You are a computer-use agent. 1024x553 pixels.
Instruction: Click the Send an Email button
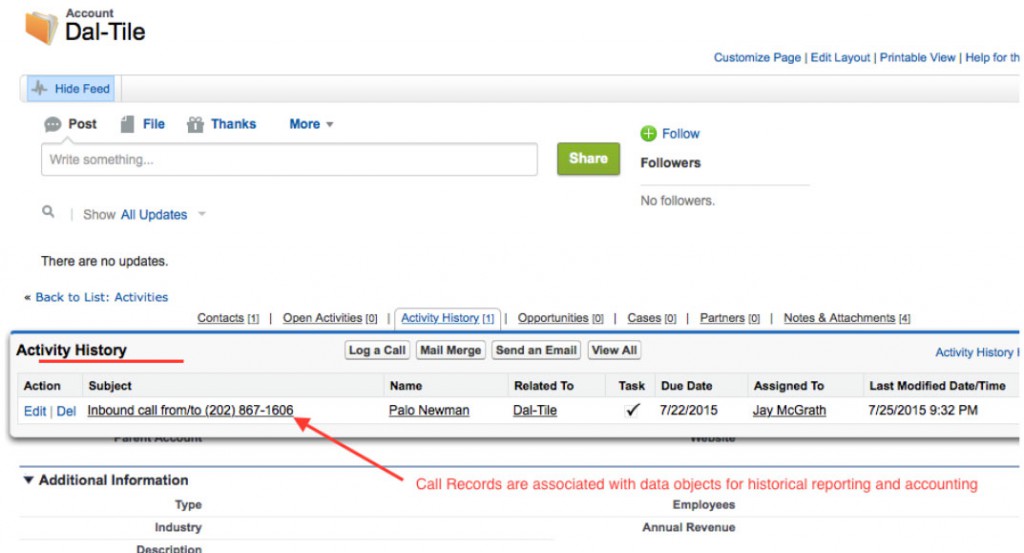point(536,350)
